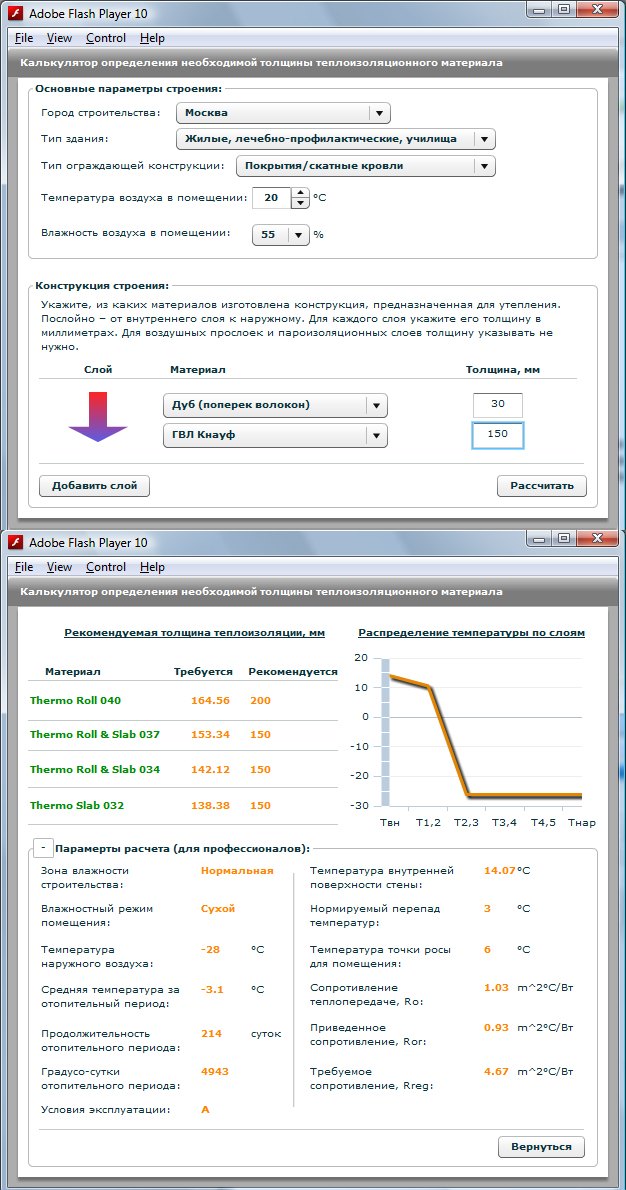Open building type dropdown showing Жилые, лечебно-профилактические
The height and width of the screenshot is (1190, 626).
pos(335,139)
